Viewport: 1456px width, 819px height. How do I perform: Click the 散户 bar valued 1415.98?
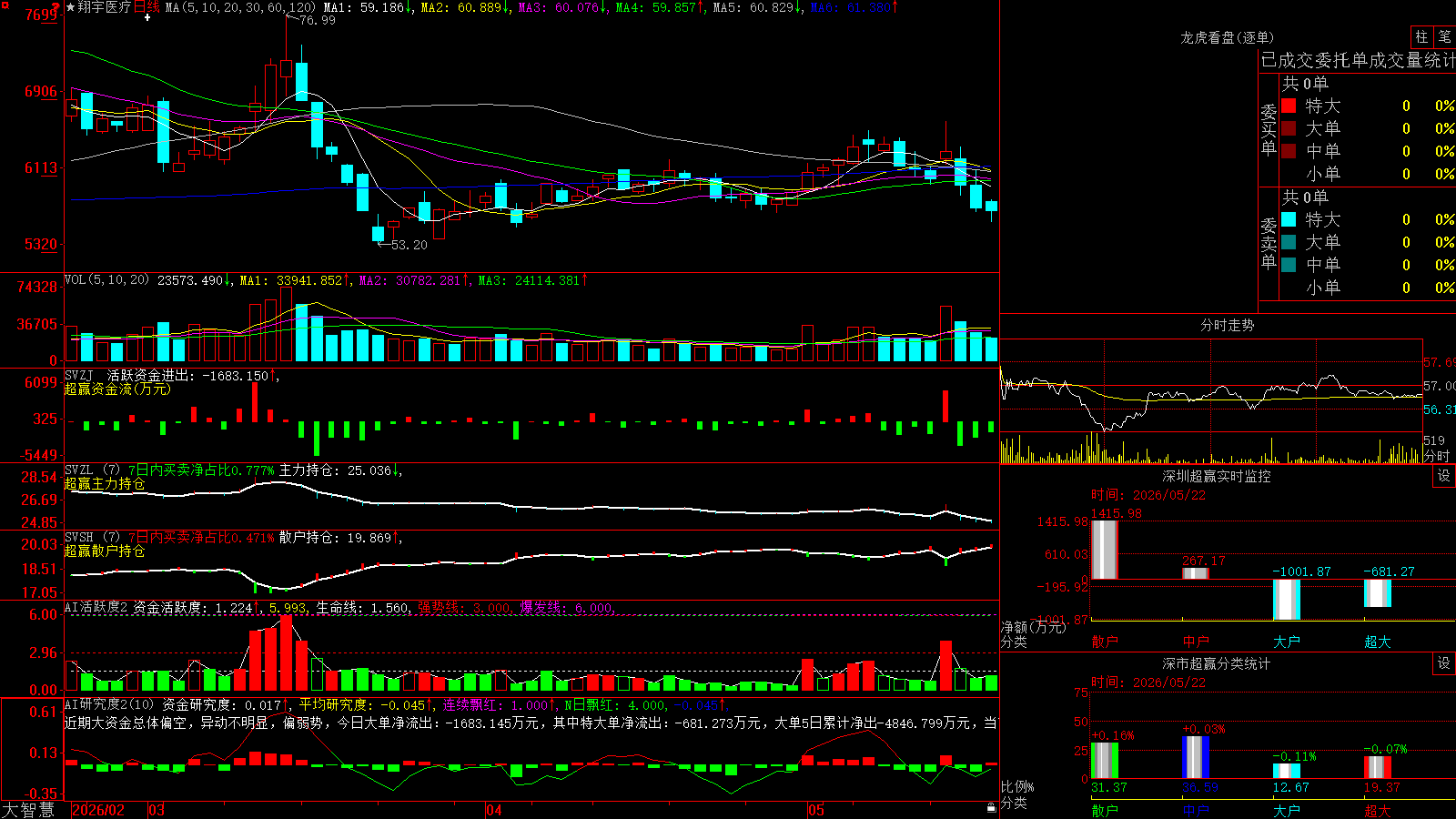(1105, 550)
